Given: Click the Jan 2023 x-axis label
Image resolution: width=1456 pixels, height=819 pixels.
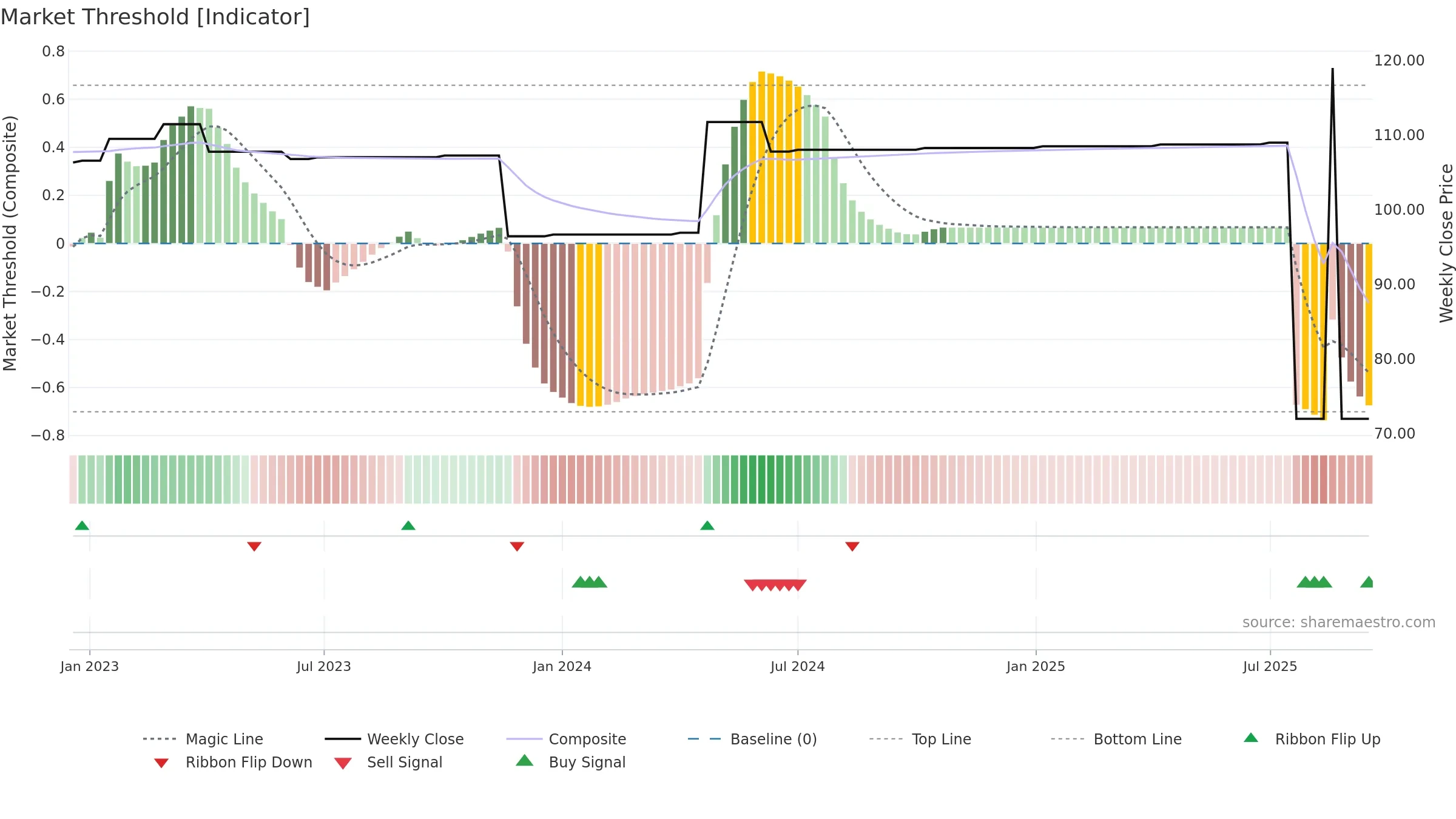Looking at the screenshot, I should [90, 666].
